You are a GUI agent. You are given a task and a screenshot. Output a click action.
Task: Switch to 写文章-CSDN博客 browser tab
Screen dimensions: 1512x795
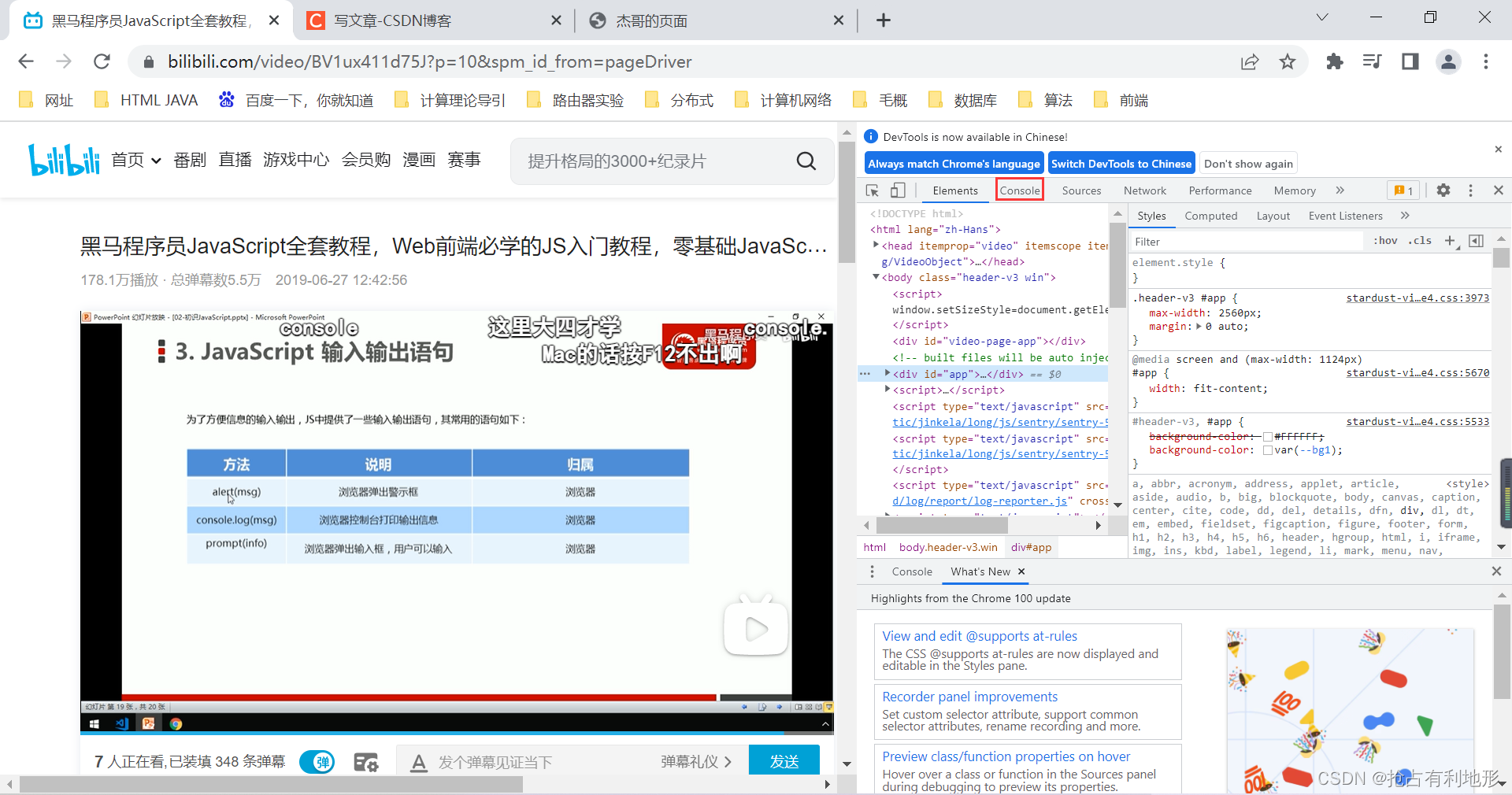click(x=434, y=20)
